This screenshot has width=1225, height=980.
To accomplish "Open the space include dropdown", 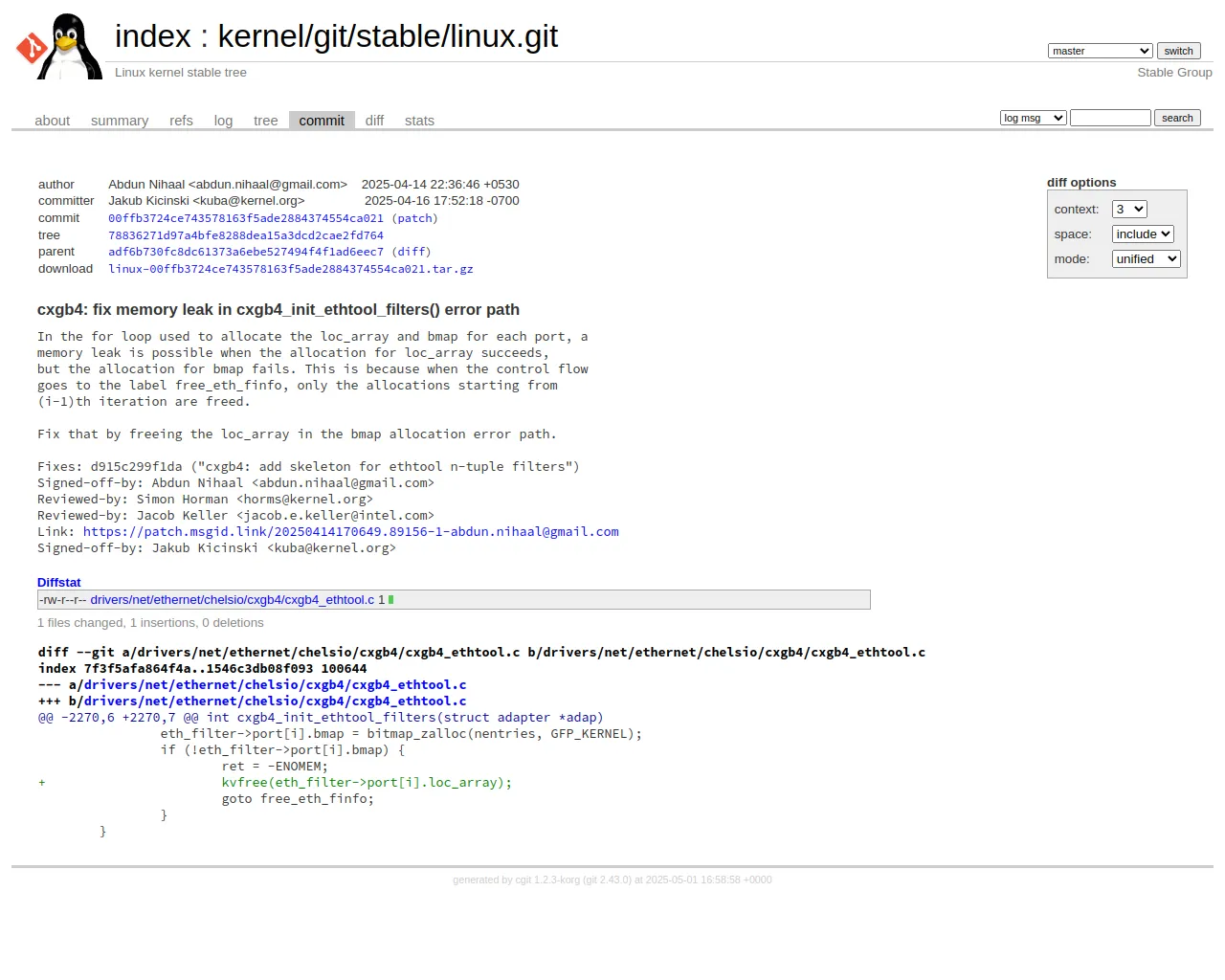I will pos(1143,234).
